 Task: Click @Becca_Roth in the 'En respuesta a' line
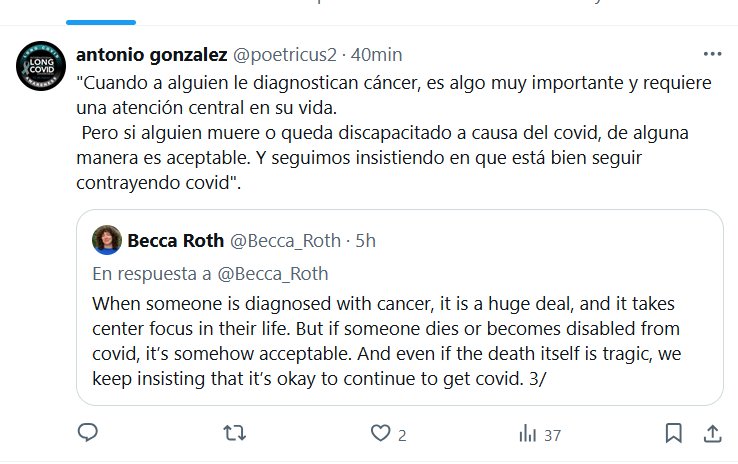274,273
